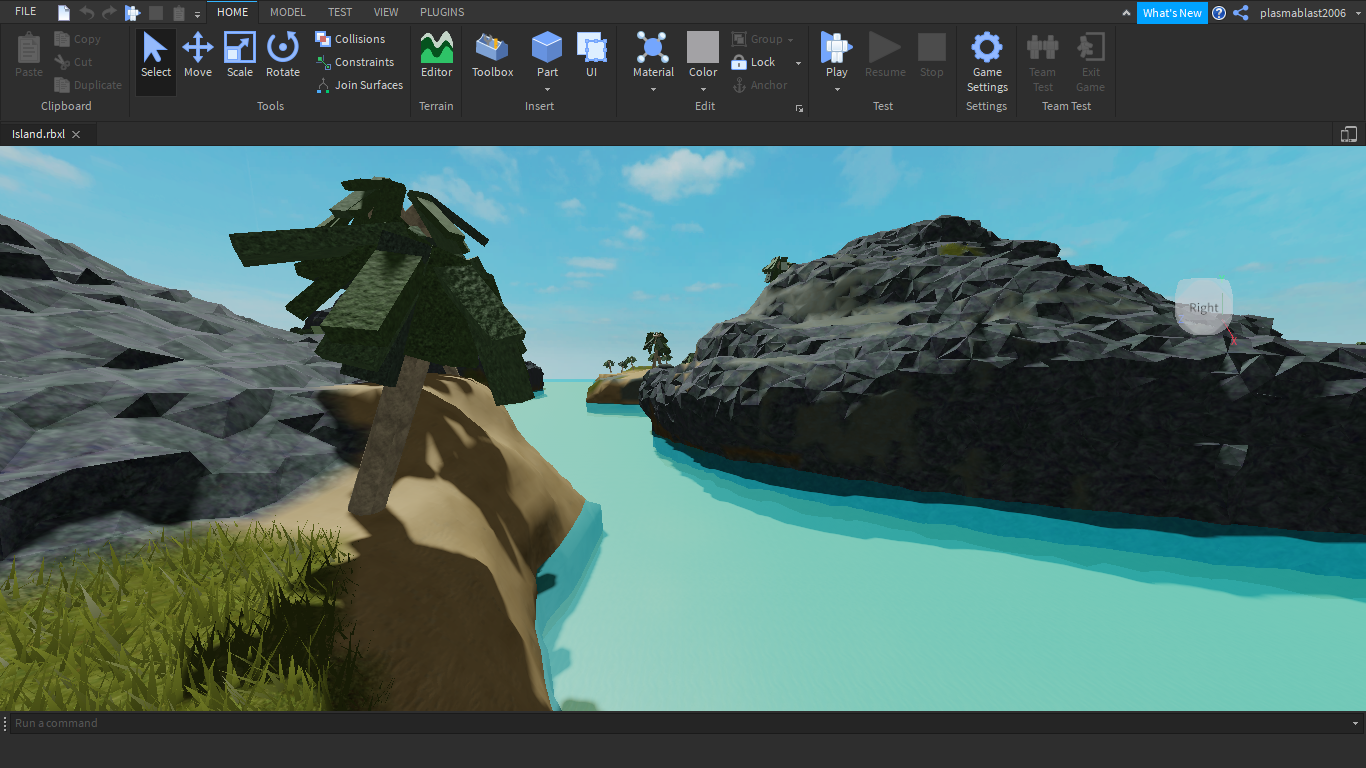
Task: Open the UI insert tool
Action: pyautogui.click(x=592, y=55)
